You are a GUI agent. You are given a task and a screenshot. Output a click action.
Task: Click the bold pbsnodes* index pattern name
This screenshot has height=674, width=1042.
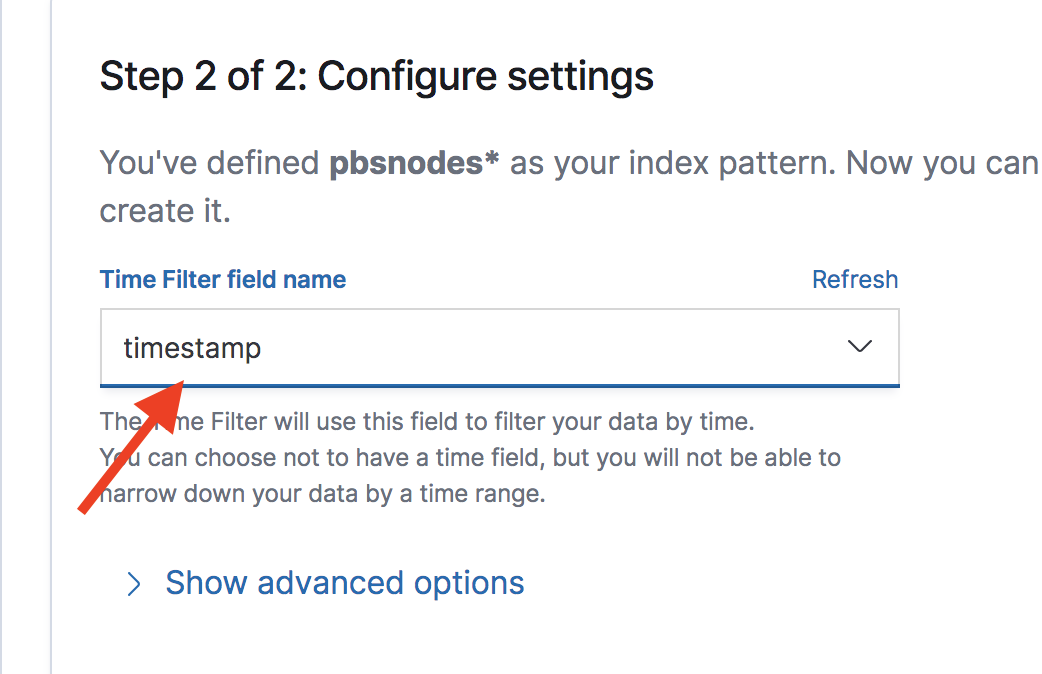point(414,163)
